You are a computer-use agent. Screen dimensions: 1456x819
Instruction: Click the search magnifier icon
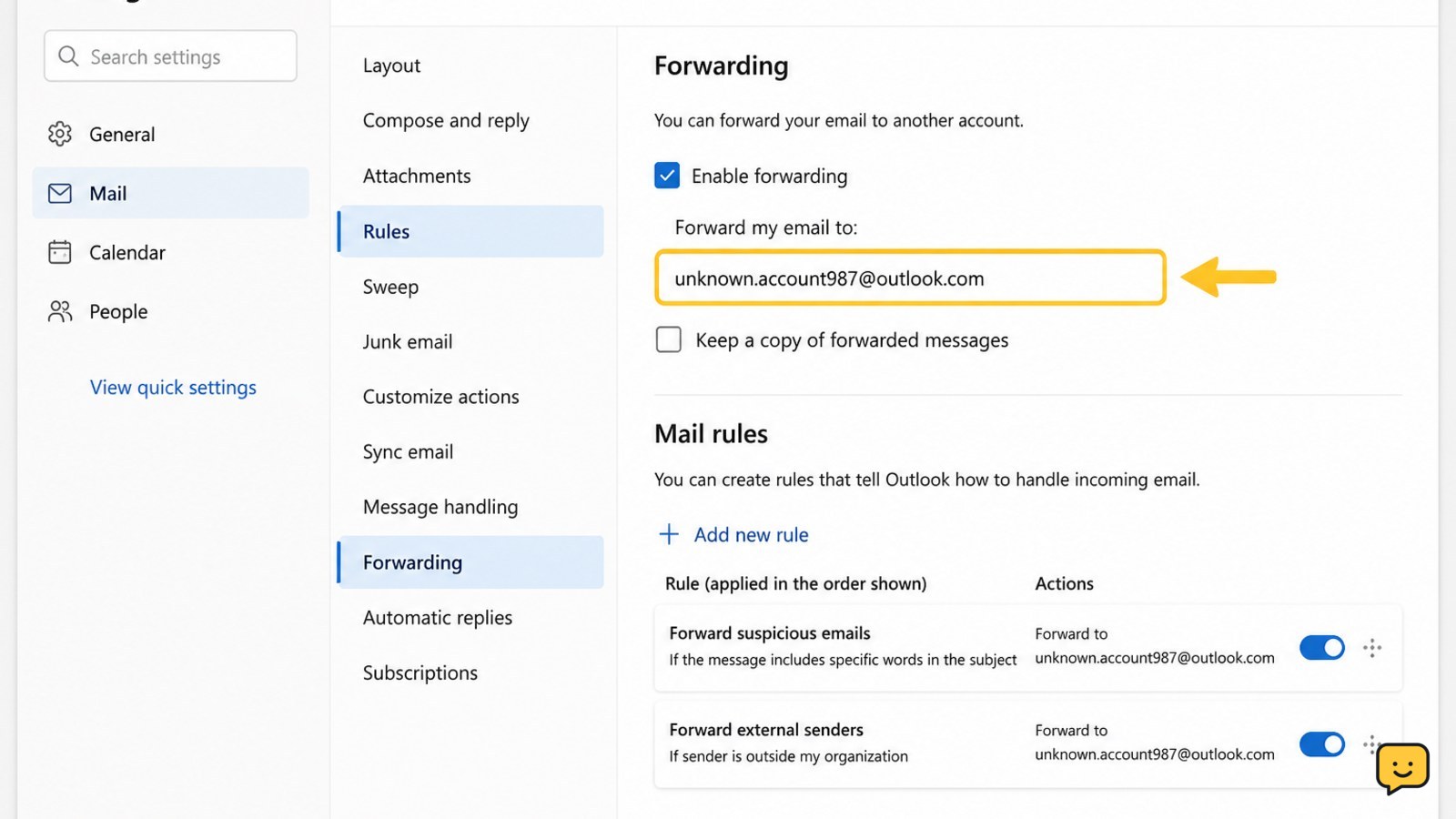68,56
